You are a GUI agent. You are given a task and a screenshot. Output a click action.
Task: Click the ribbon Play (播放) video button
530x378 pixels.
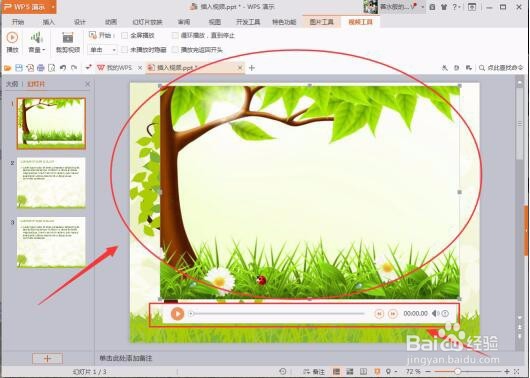[x=13, y=42]
